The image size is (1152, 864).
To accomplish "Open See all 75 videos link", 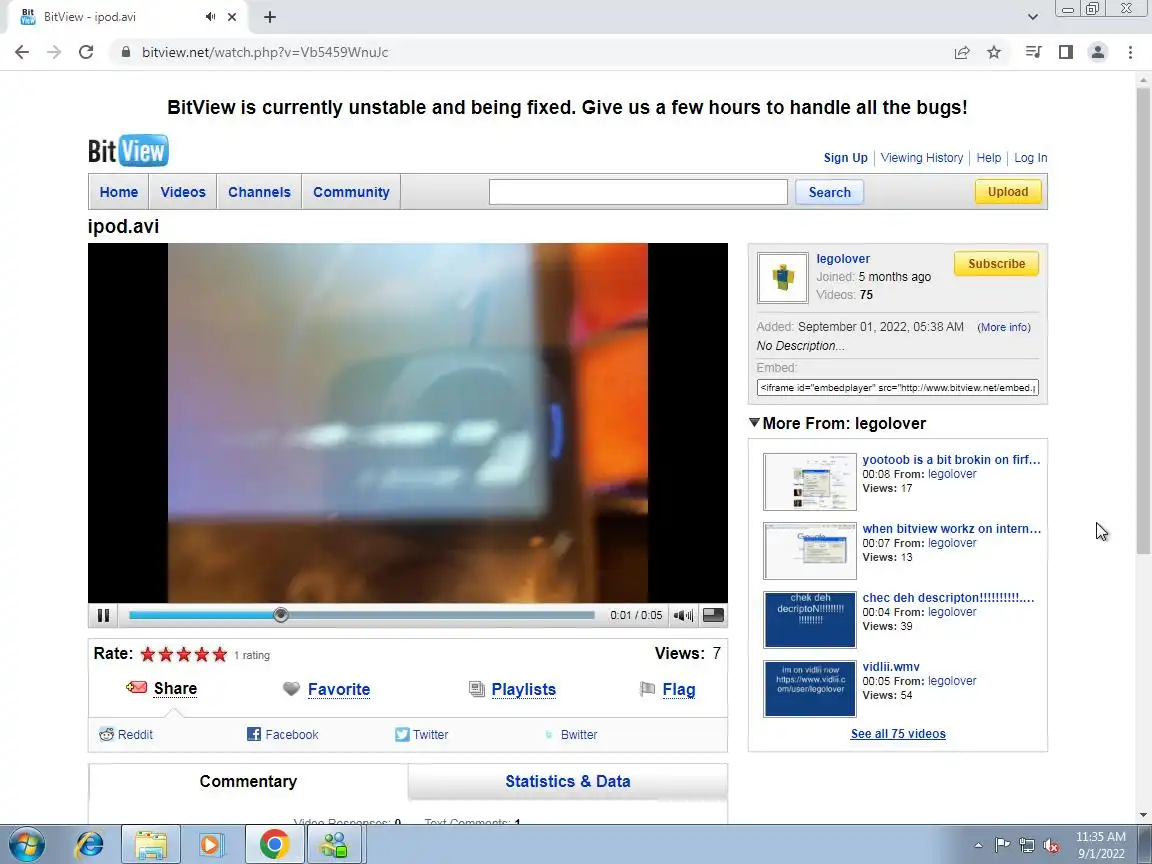I will [x=898, y=734].
